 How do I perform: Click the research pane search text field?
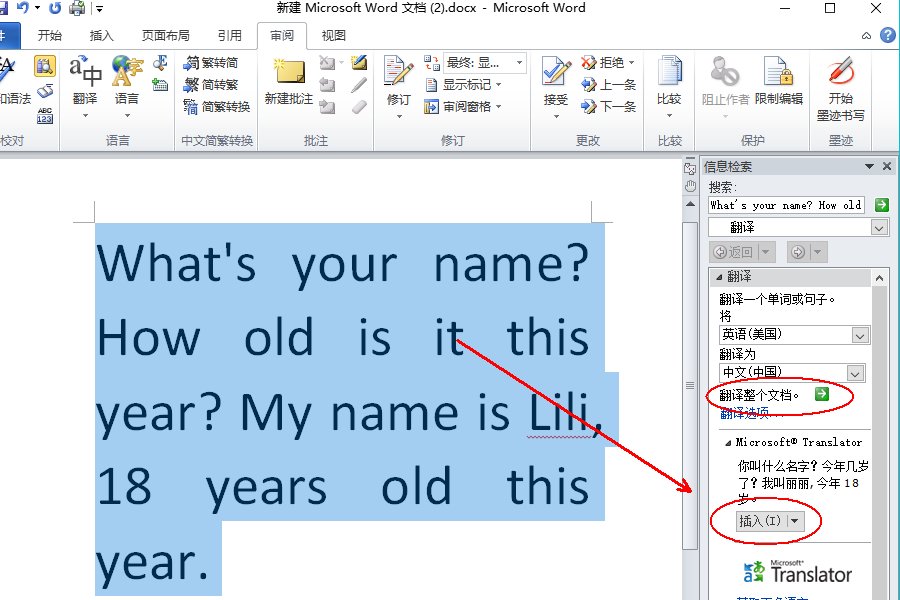(786, 205)
